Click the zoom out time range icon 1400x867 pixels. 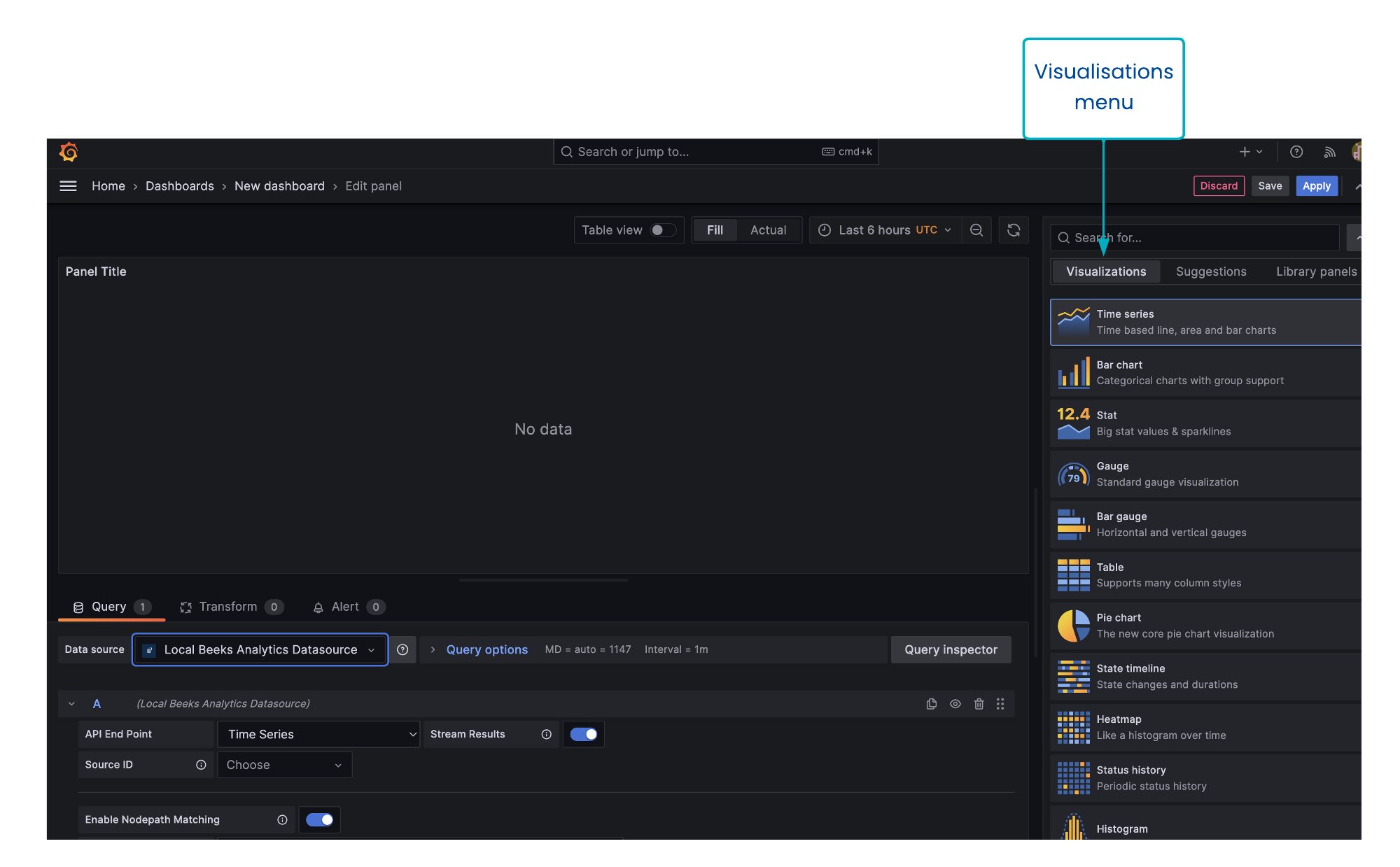976,230
